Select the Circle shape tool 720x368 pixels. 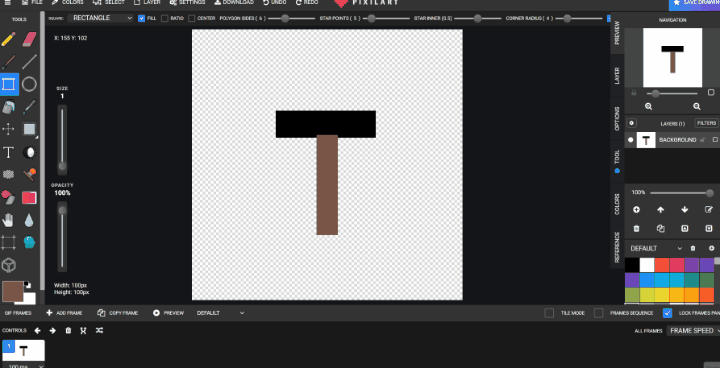(x=29, y=84)
